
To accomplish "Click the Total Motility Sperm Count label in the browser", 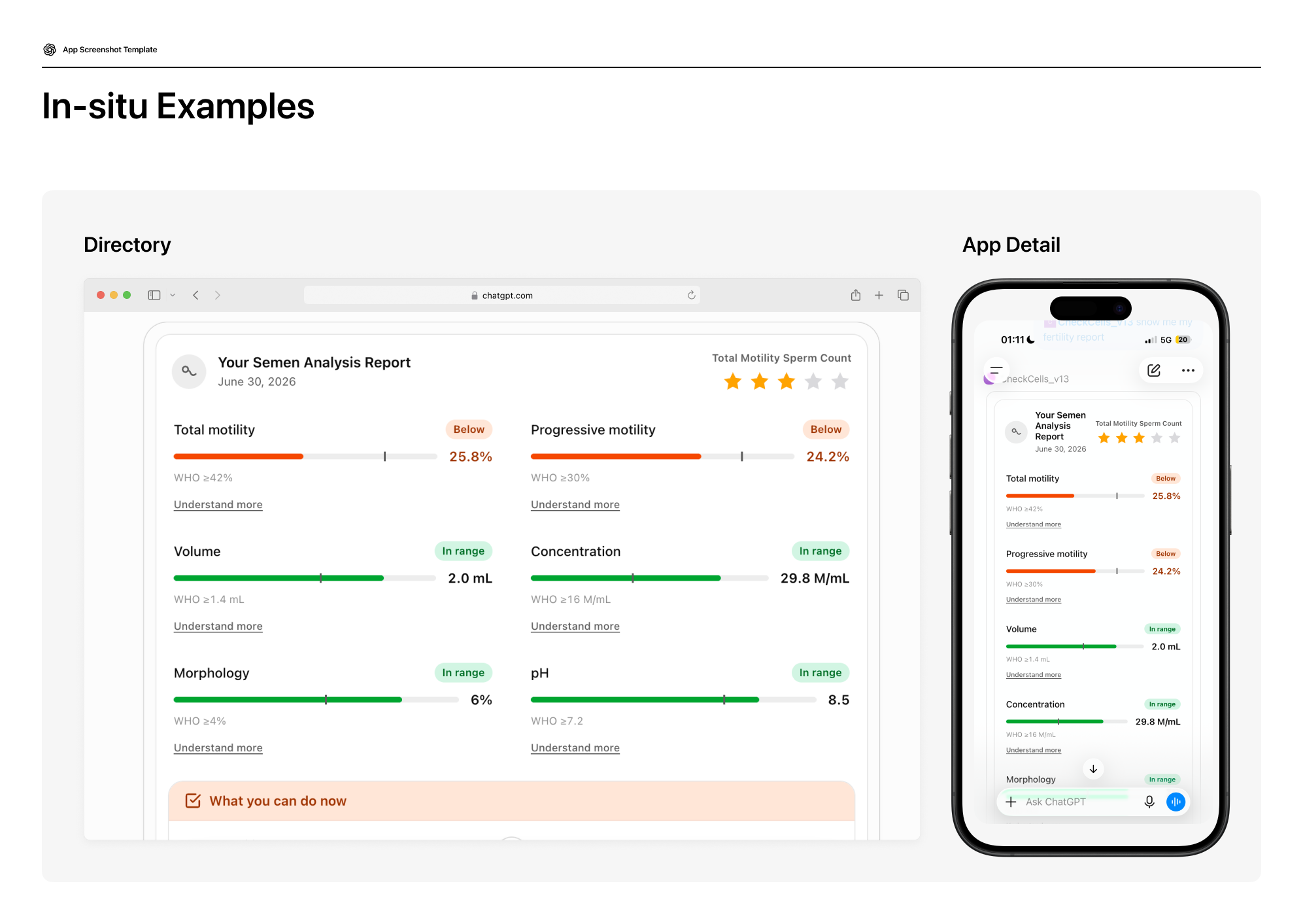I will coord(781,358).
